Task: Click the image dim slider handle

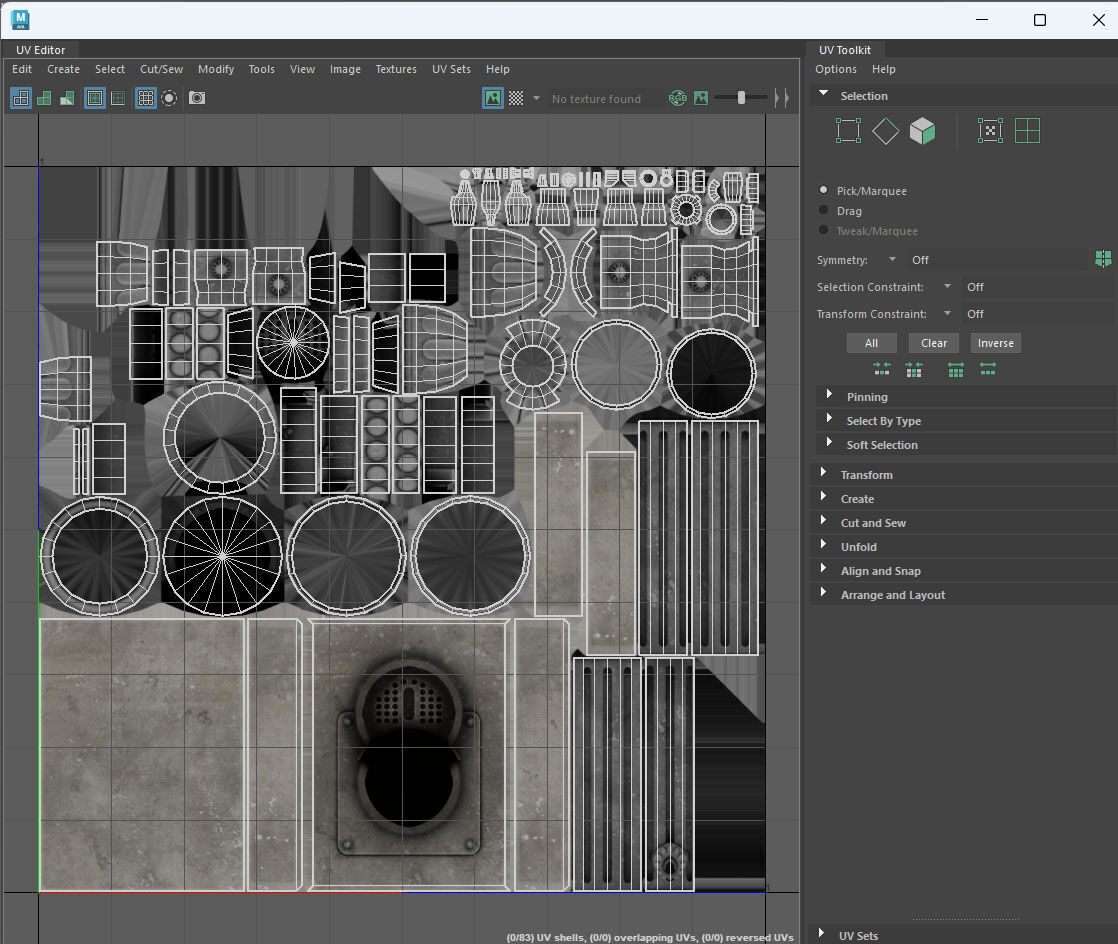Action: [741, 97]
